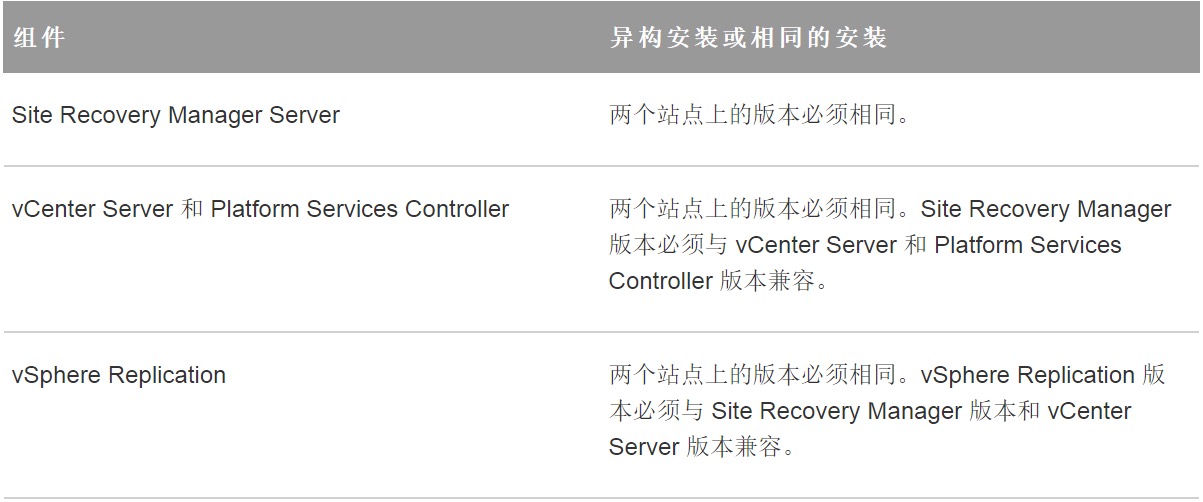
Task: Click 两个站点上的版本必须相同 in the vSphere Replication row
Action: point(760,376)
